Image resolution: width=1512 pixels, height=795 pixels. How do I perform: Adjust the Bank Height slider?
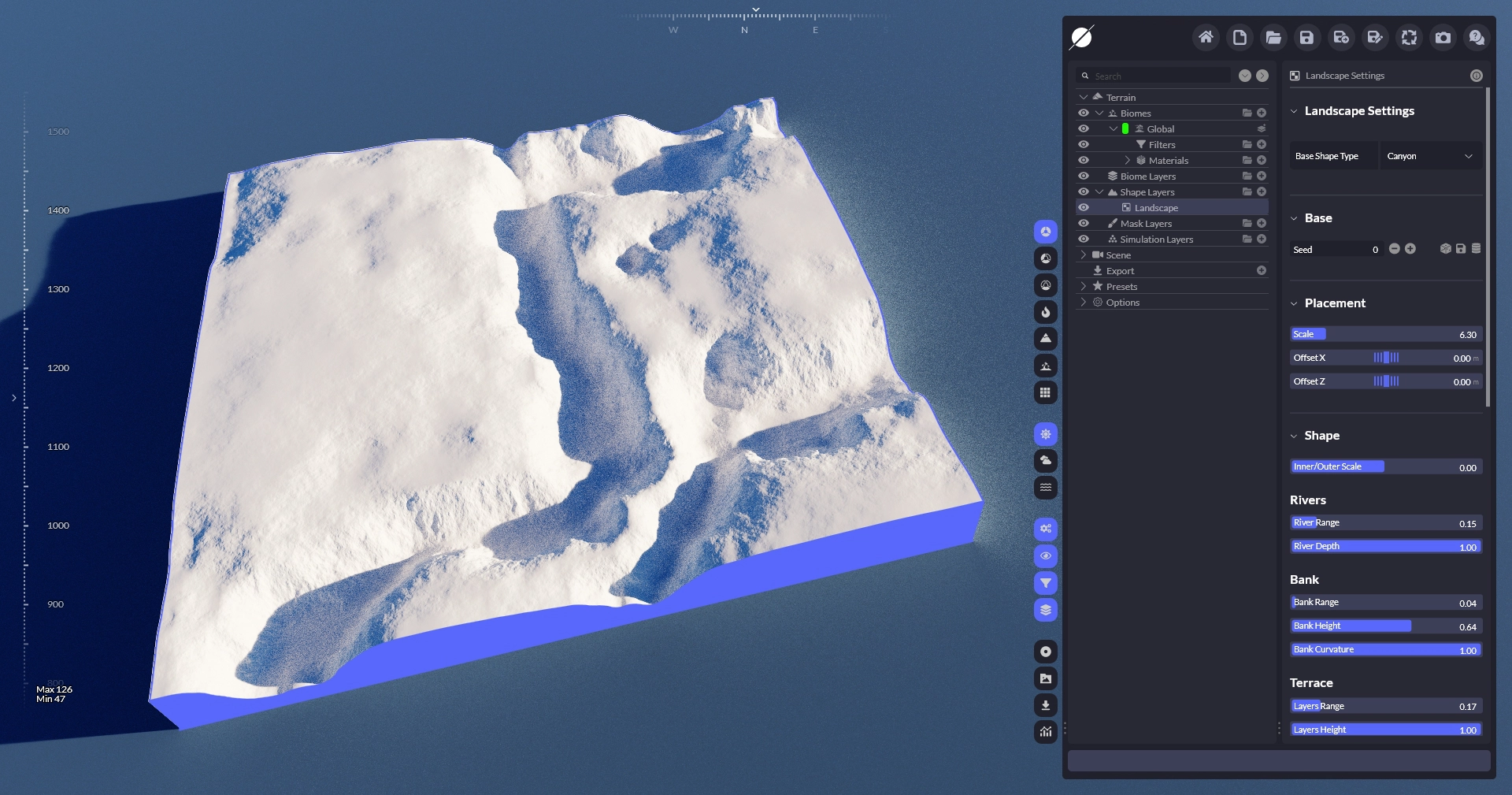pyautogui.click(x=1386, y=626)
